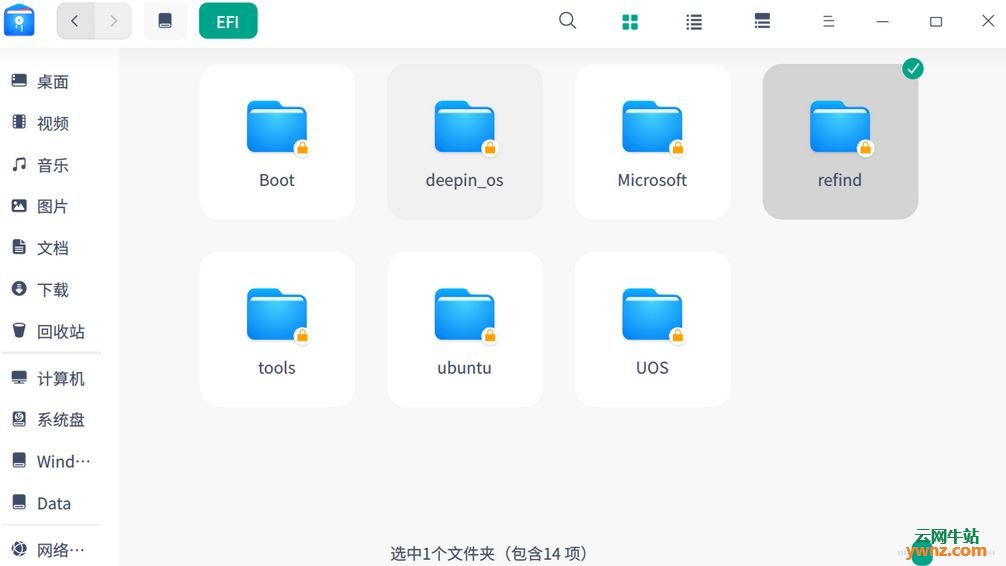Viewport: 1006px width, 566px height.
Task: Open 下载 in the sidebar
Action: 51,289
